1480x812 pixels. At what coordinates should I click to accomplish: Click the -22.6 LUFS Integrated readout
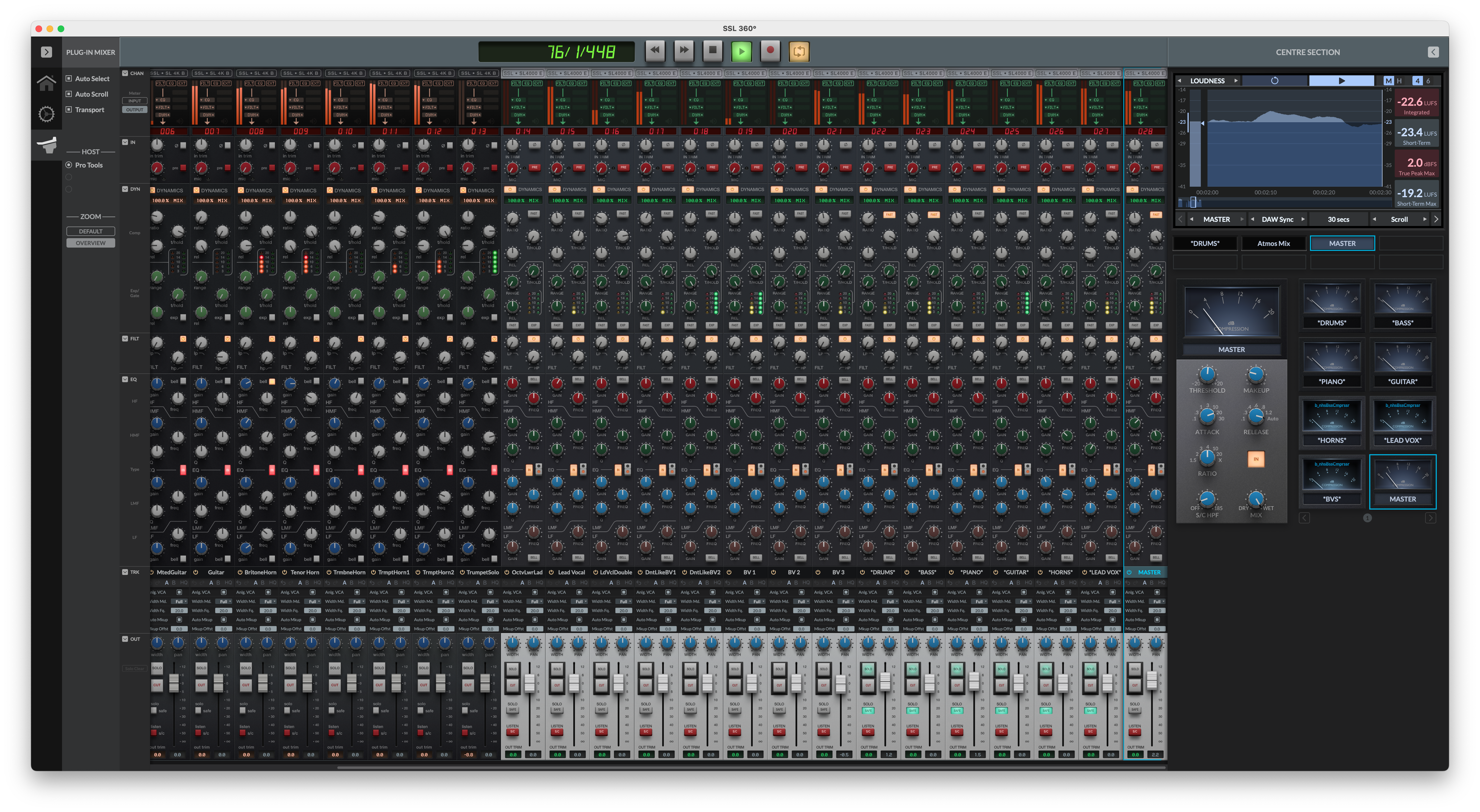point(1417,104)
